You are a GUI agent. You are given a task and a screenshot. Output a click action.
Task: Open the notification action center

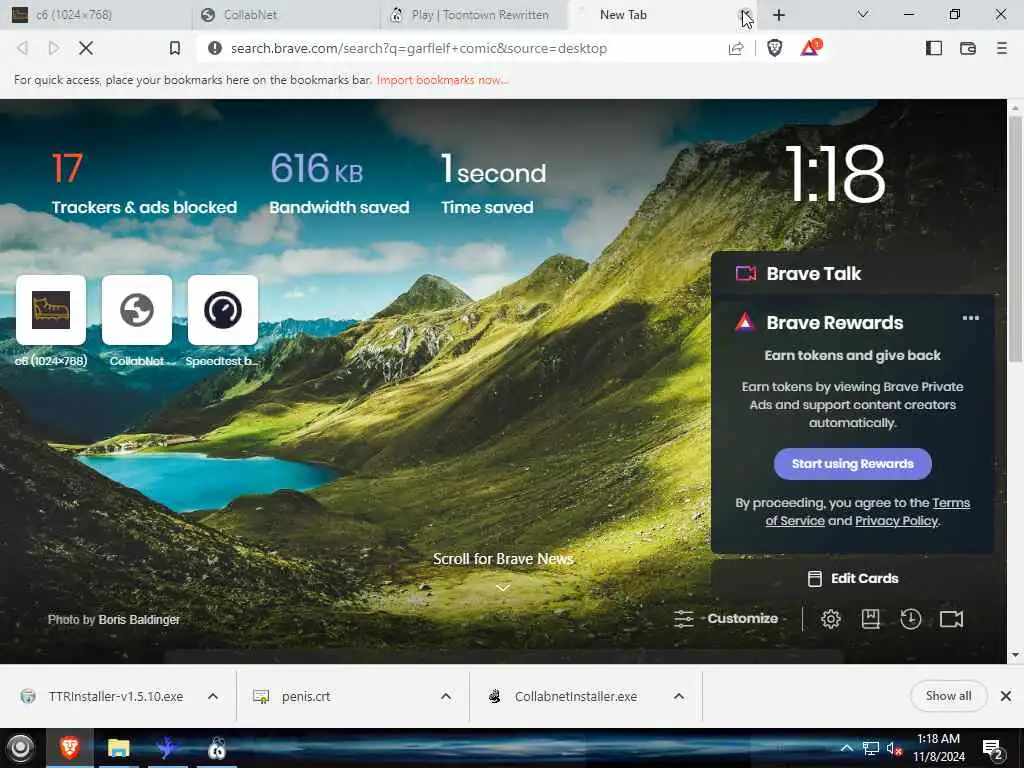pos(993,749)
